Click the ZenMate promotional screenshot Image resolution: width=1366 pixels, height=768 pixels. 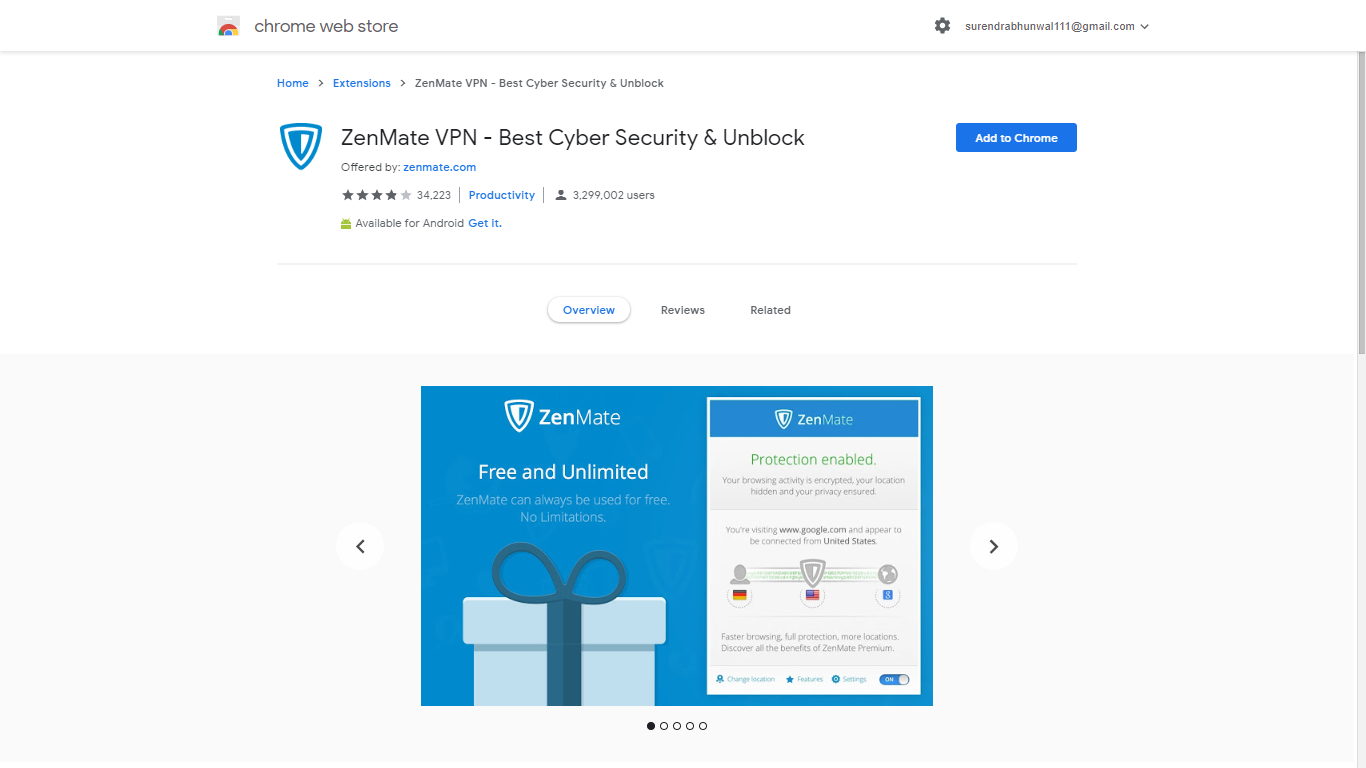coord(677,546)
